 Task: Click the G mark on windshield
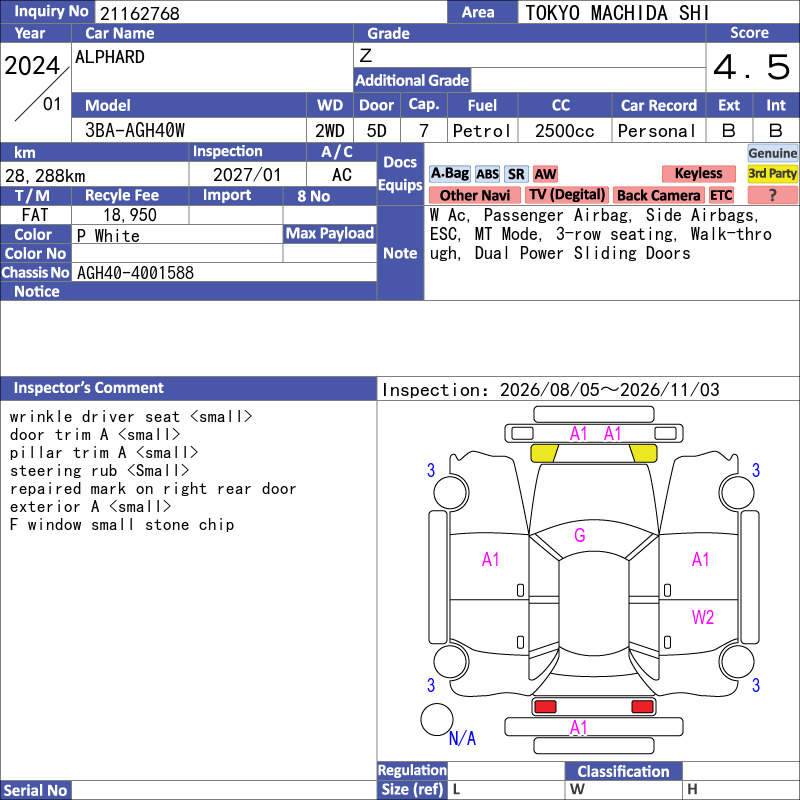580,535
